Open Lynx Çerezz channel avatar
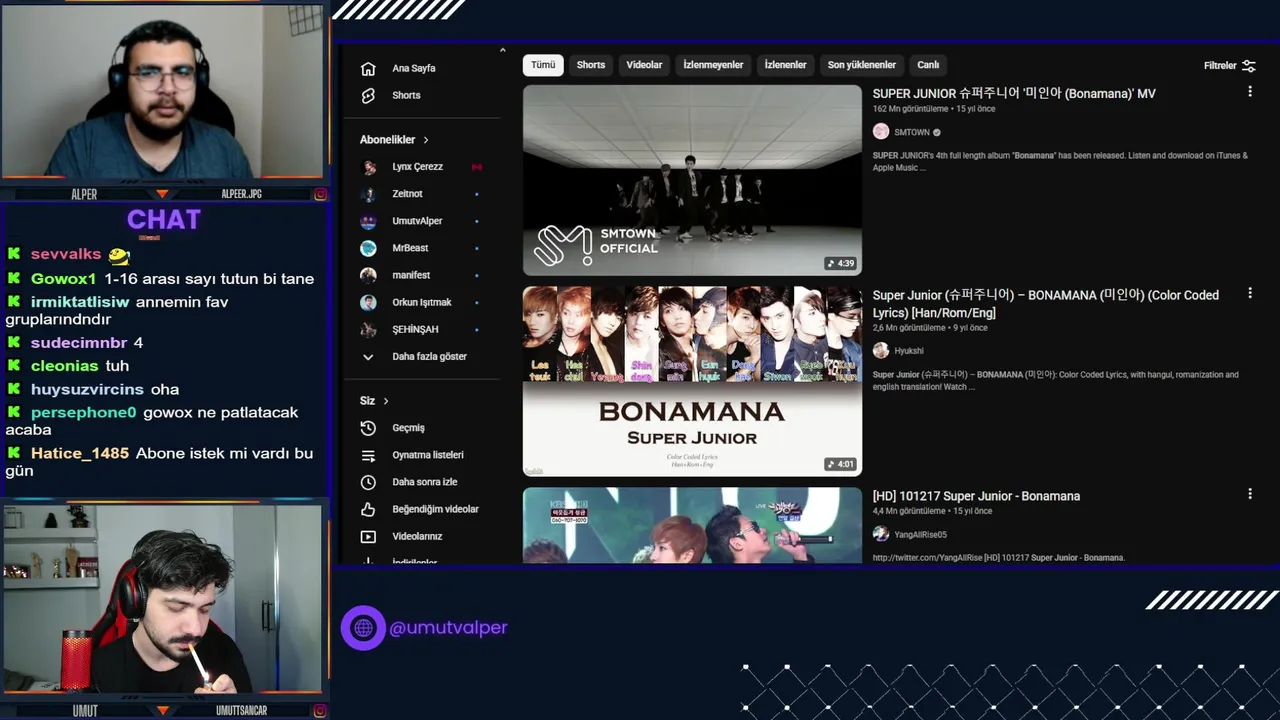The image size is (1280, 720). point(369,167)
